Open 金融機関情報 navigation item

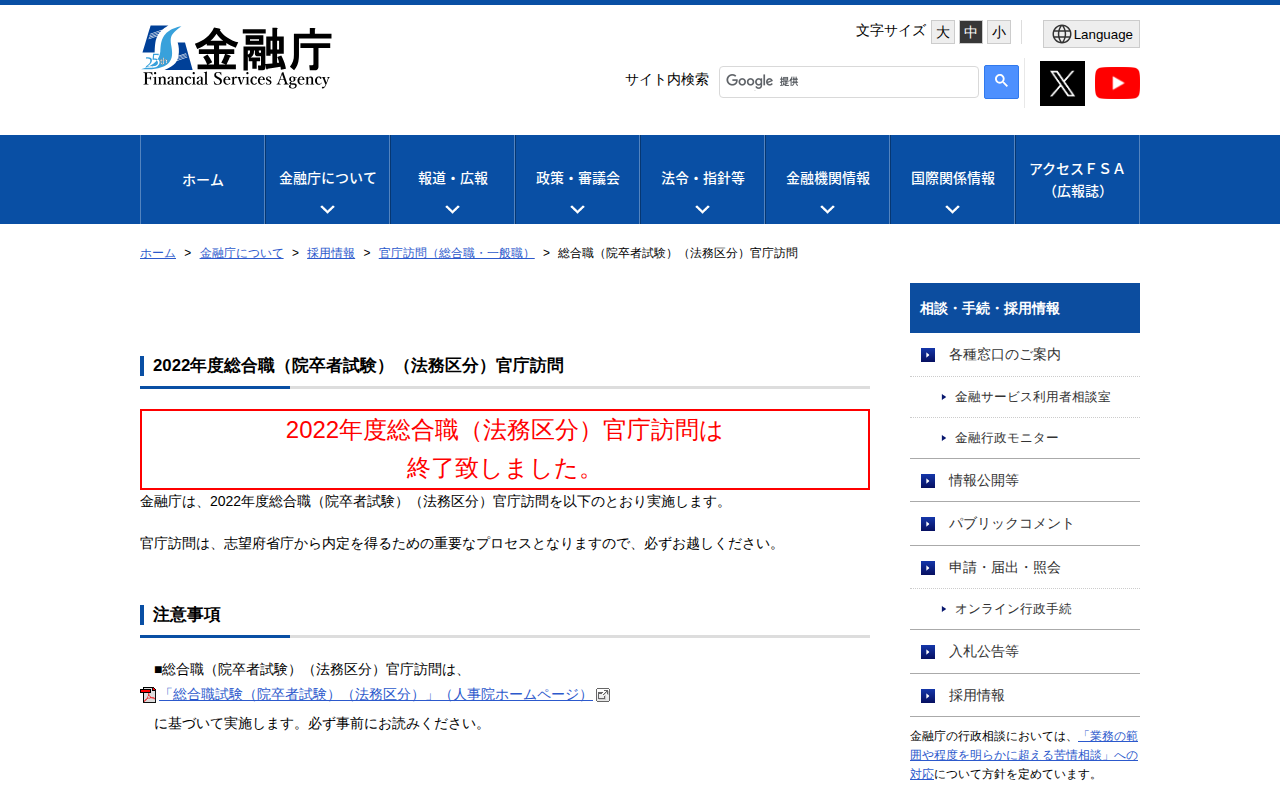(828, 178)
